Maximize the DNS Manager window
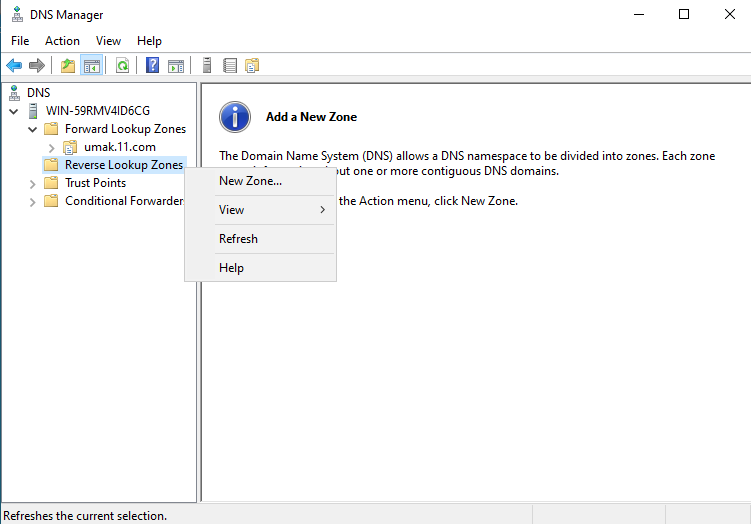Image resolution: width=751 pixels, height=524 pixels. pyautogui.click(x=684, y=14)
